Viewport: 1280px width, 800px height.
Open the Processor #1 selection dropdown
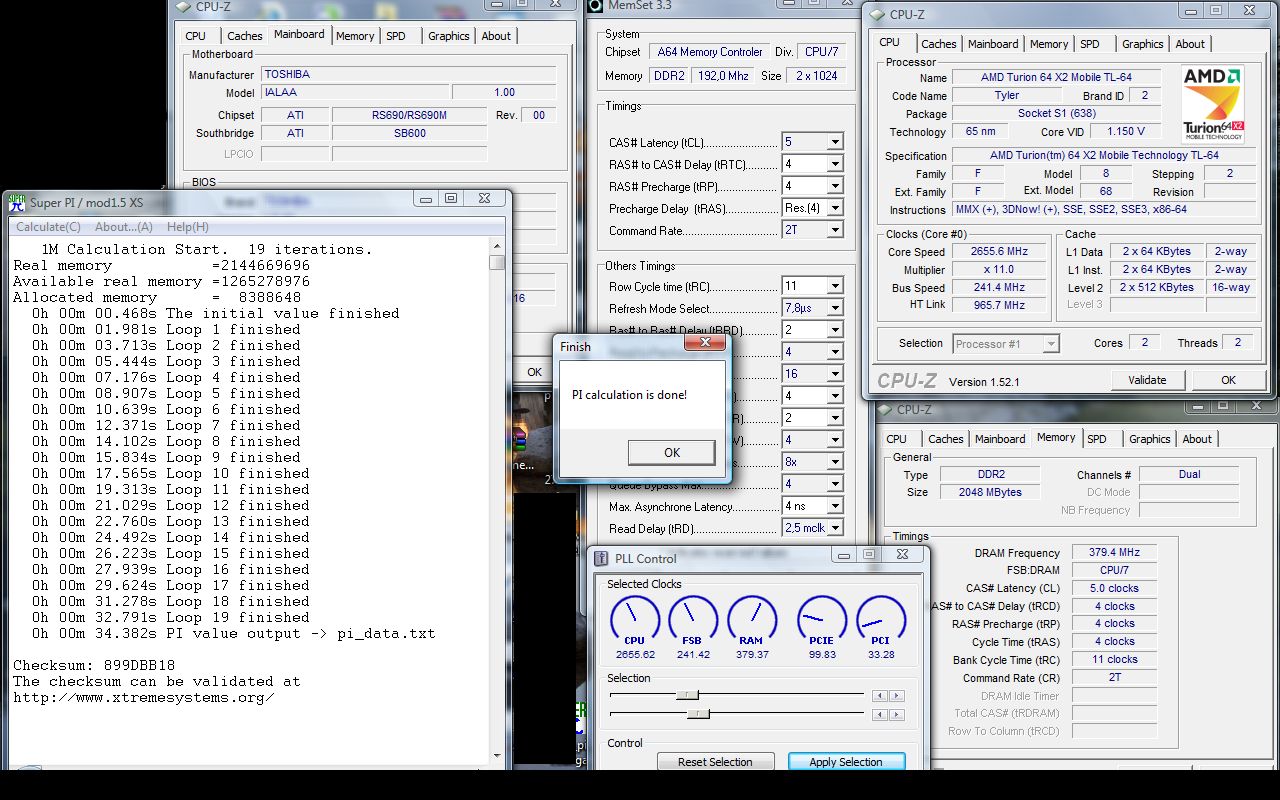click(x=1050, y=344)
